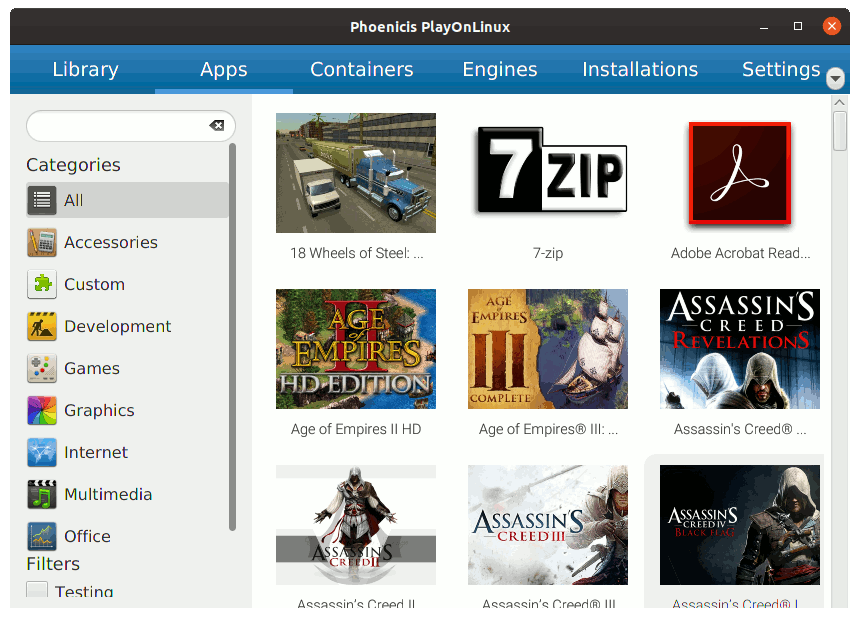The height and width of the screenshot is (618, 860).
Task: Clear the search field with backspace icon
Action: pyautogui.click(x=217, y=126)
